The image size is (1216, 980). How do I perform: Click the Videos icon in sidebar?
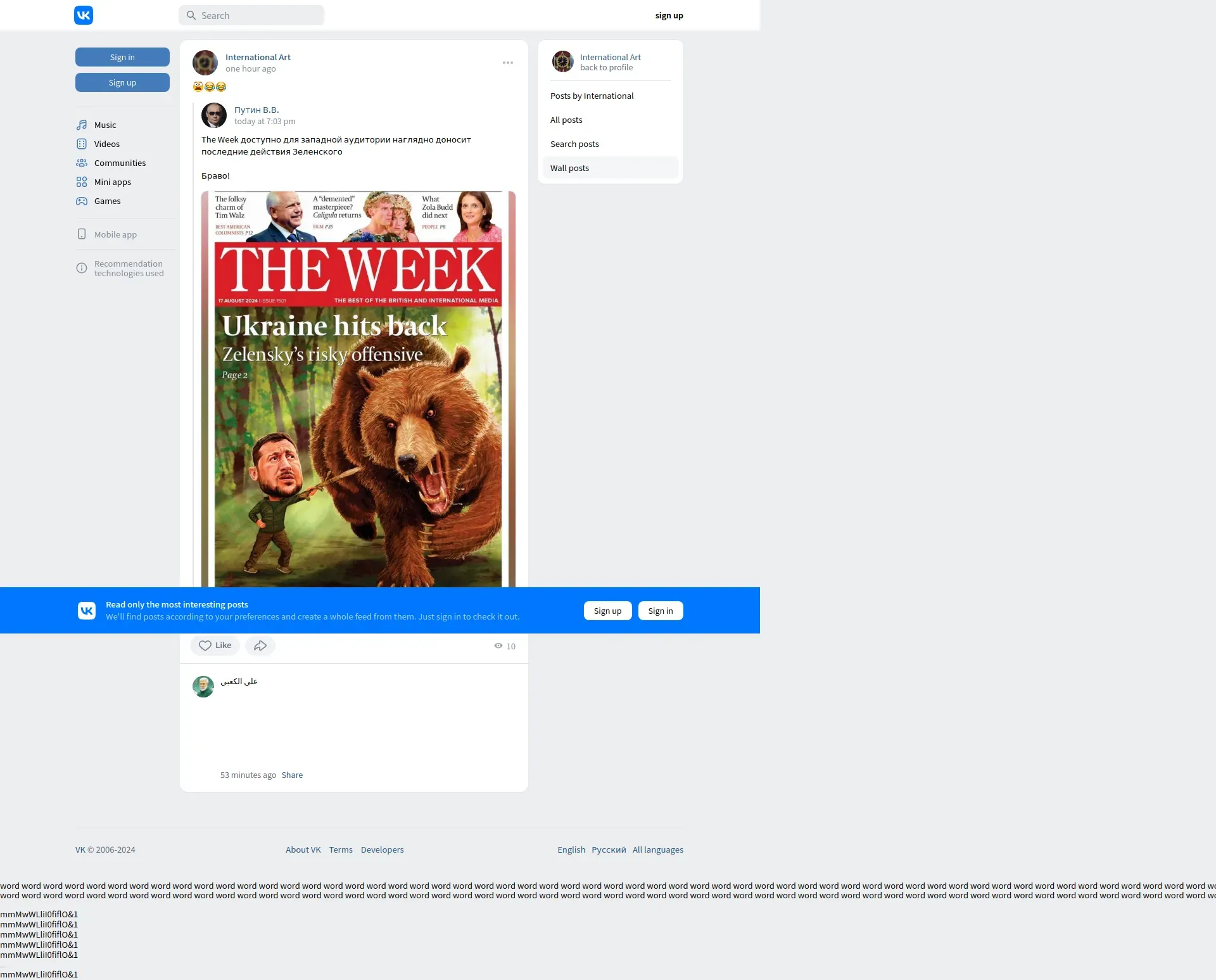(82, 144)
